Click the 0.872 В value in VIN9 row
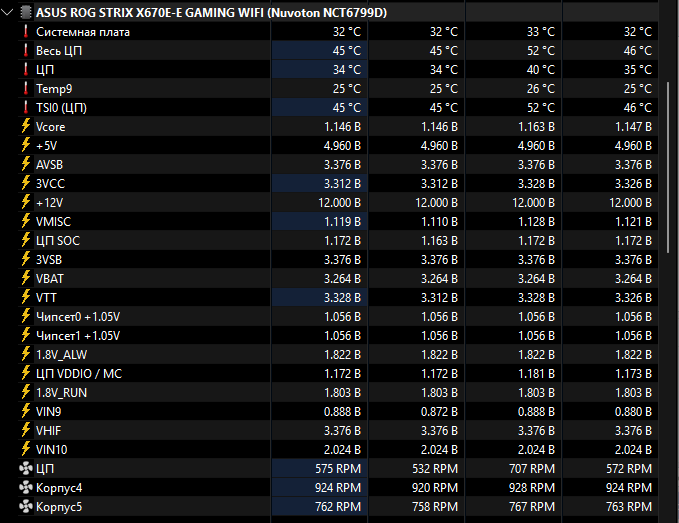The image size is (679, 523). (440, 412)
